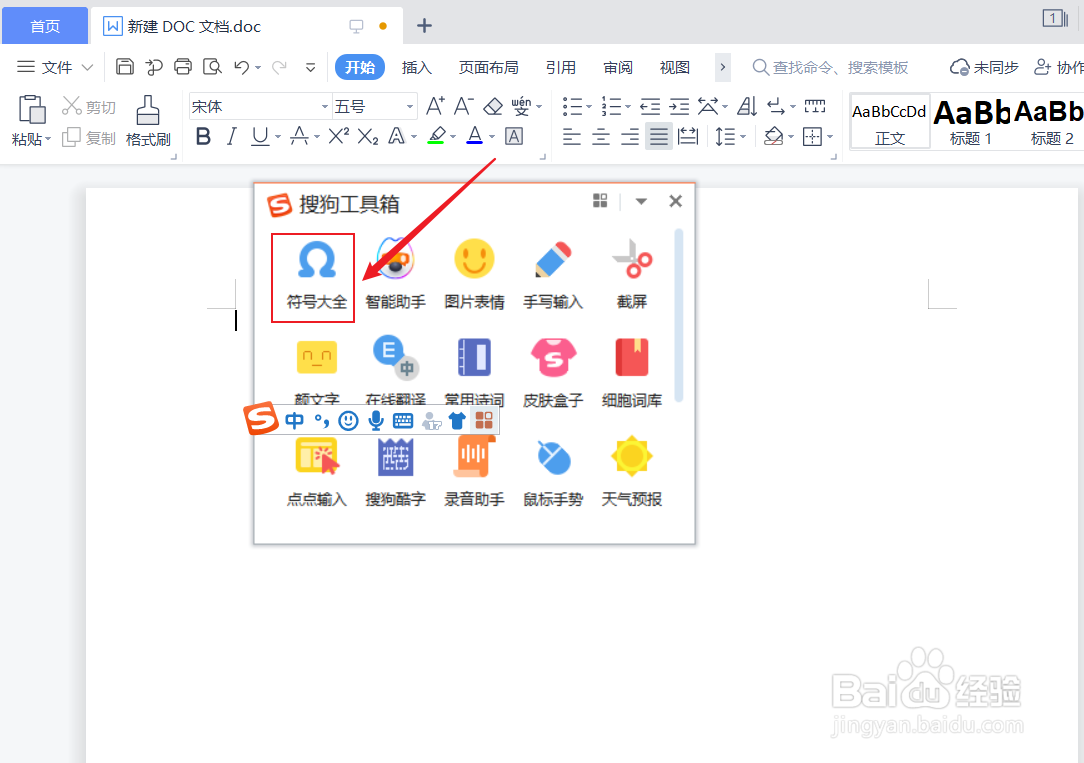Image resolution: width=1084 pixels, height=763 pixels.
Task: Open the 皮肤盒子 skin box
Action: click(x=553, y=373)
